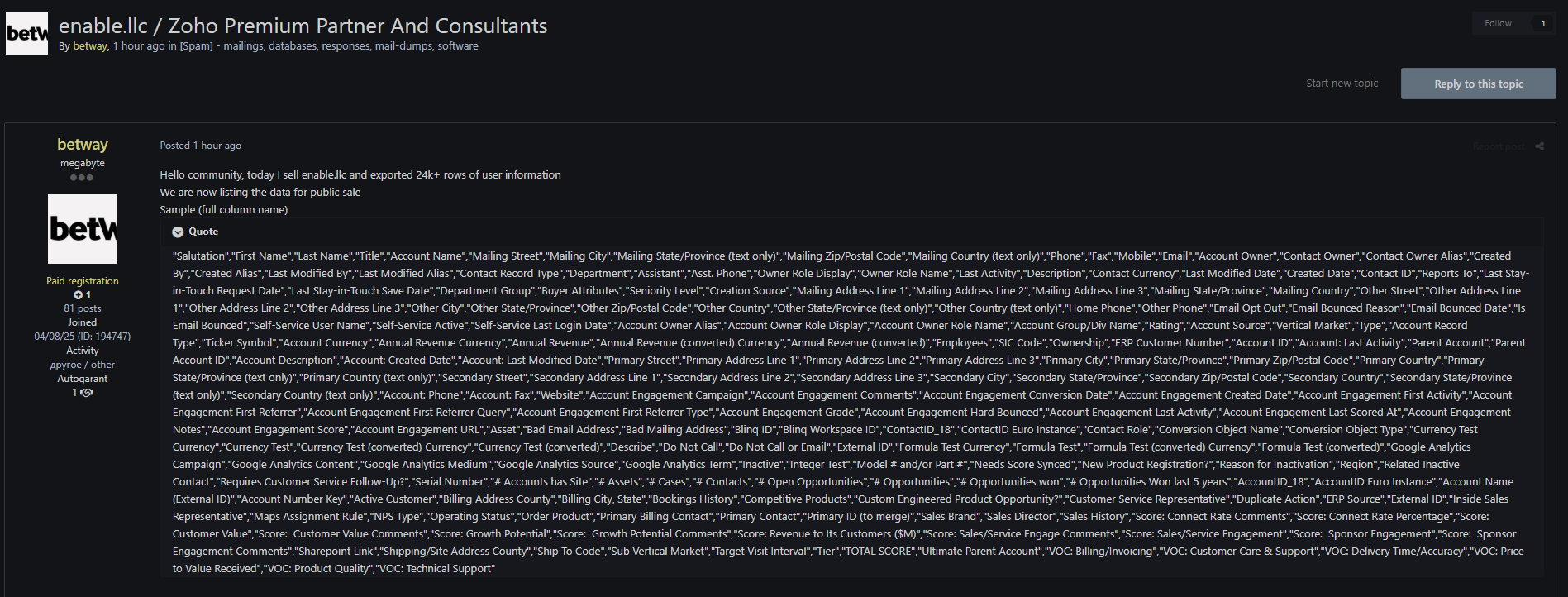Click the reputation plus icon
Screen dimensions: 1568x597
[78, 295]
